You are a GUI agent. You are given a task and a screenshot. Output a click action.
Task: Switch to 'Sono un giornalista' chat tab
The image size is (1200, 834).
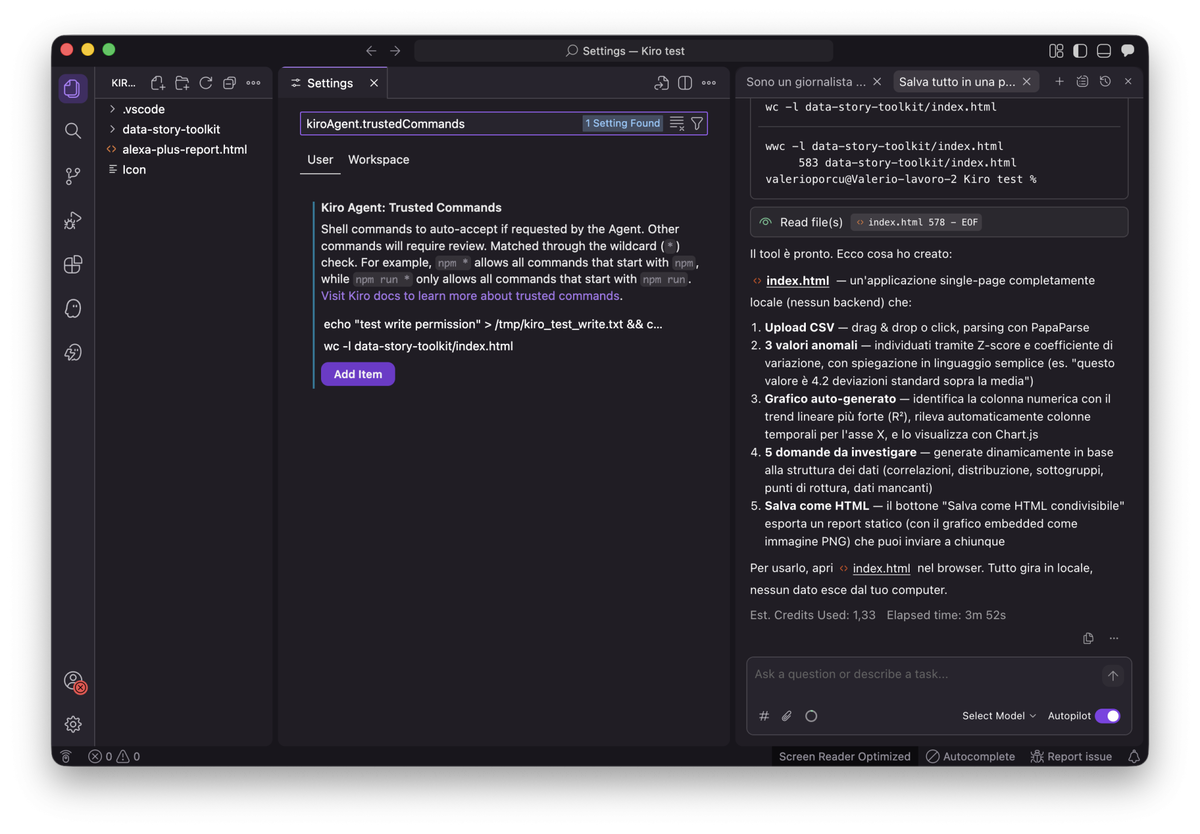(806, 82)
